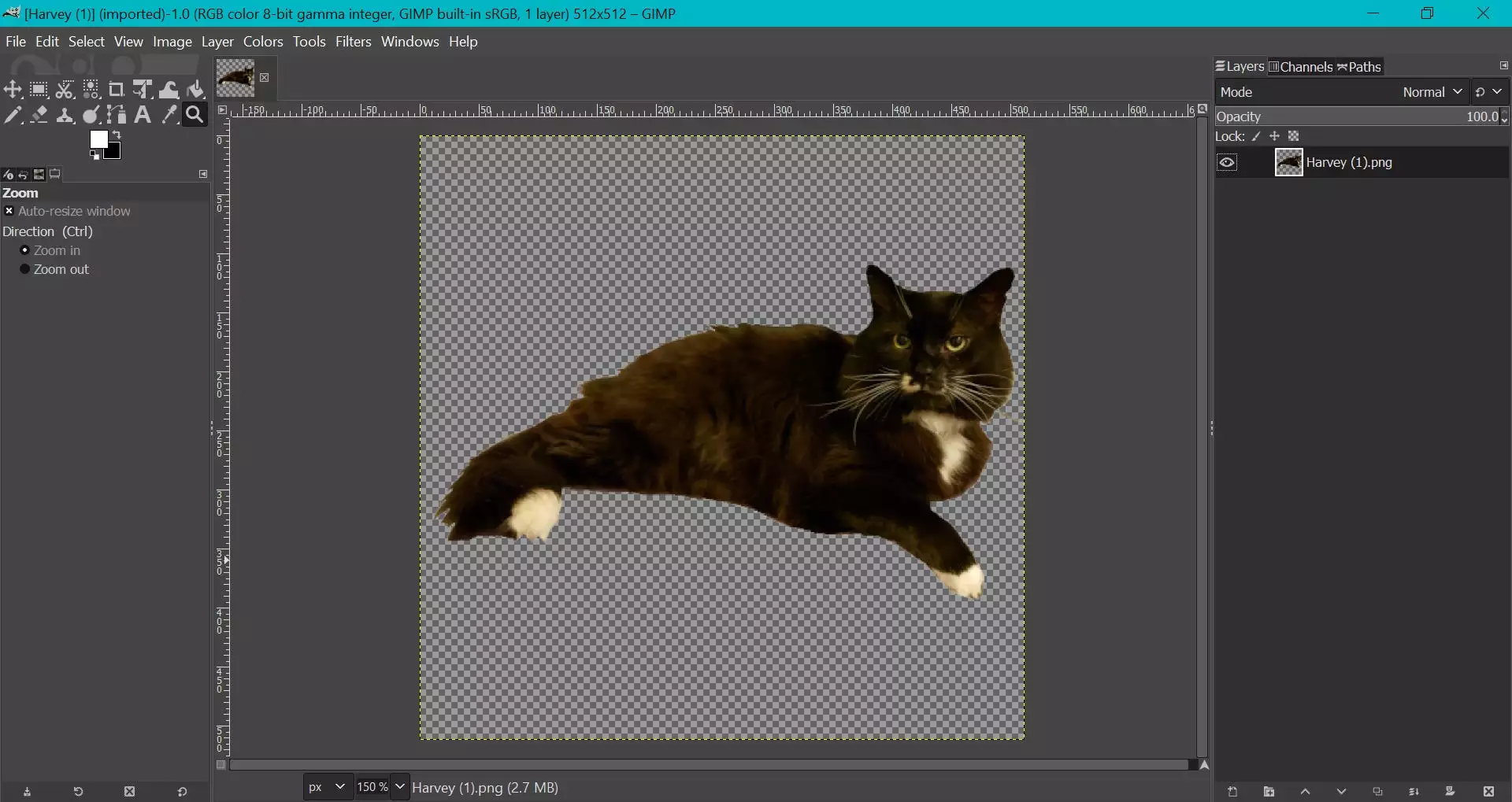1512x802 pixels.
Task: Pick the Rectangle Select tool
Action: (39, 90)
